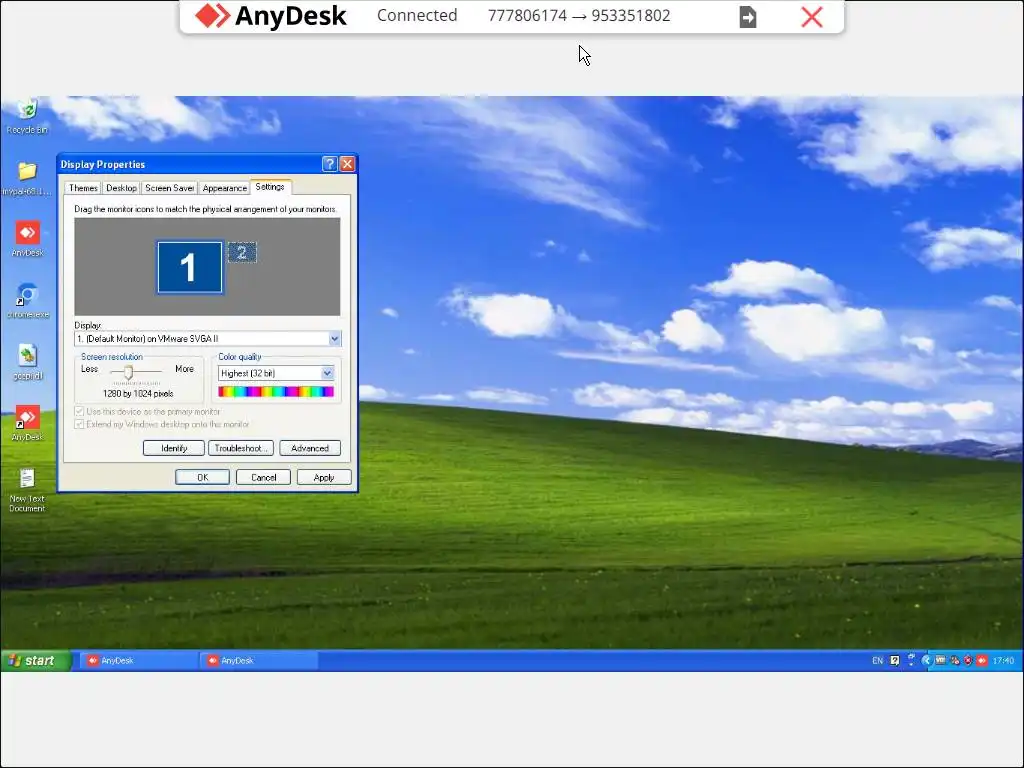Select monitor 1 icon in the arrangement area
Viewport: 1024px width, 768px height.
(x=189, y=267)
